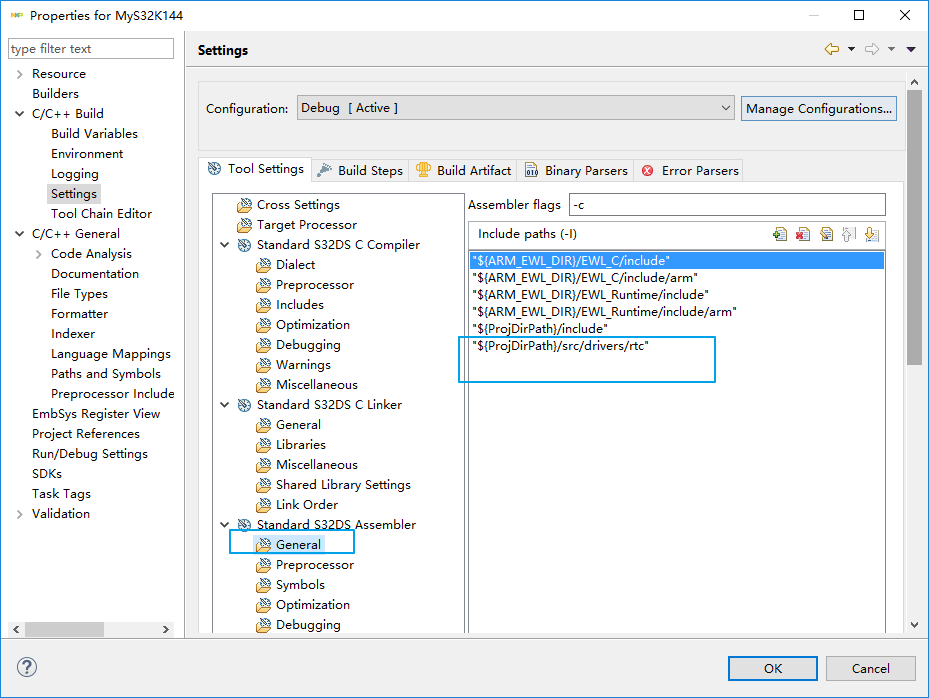Click the Edit include path icon
This screenshot has width=929, height=698.
[x=826, y=234]
